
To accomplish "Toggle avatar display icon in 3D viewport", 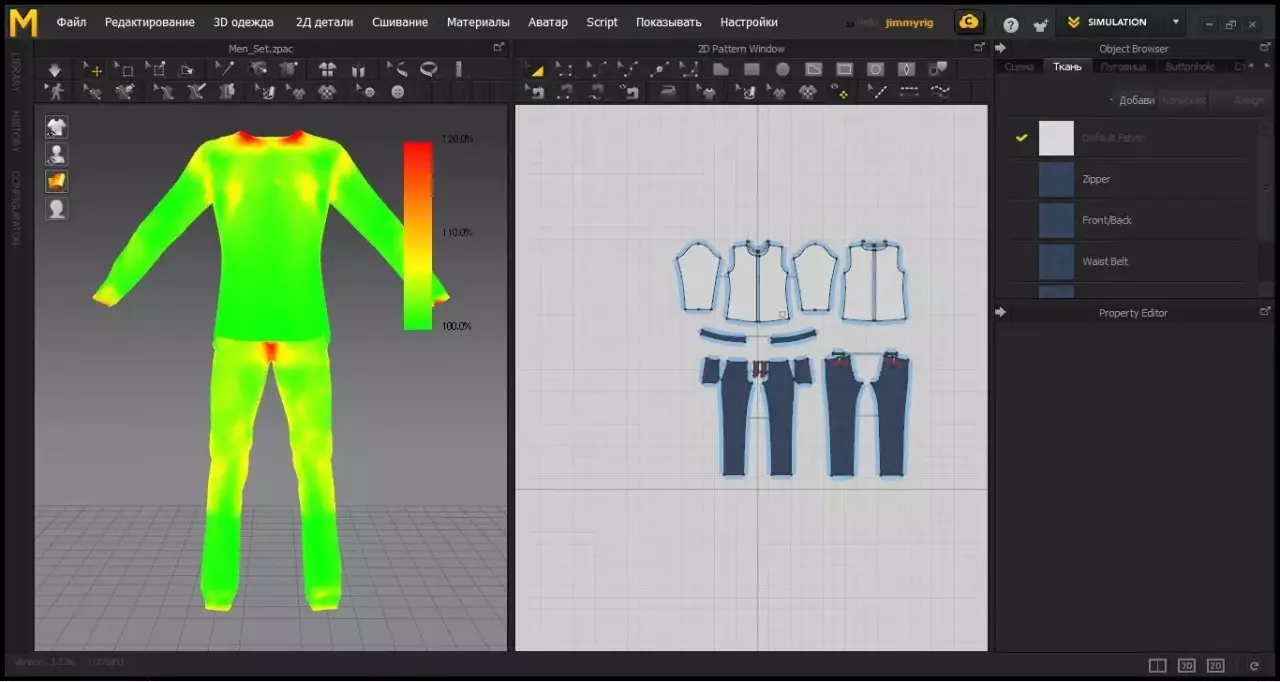I will (57, 154).
